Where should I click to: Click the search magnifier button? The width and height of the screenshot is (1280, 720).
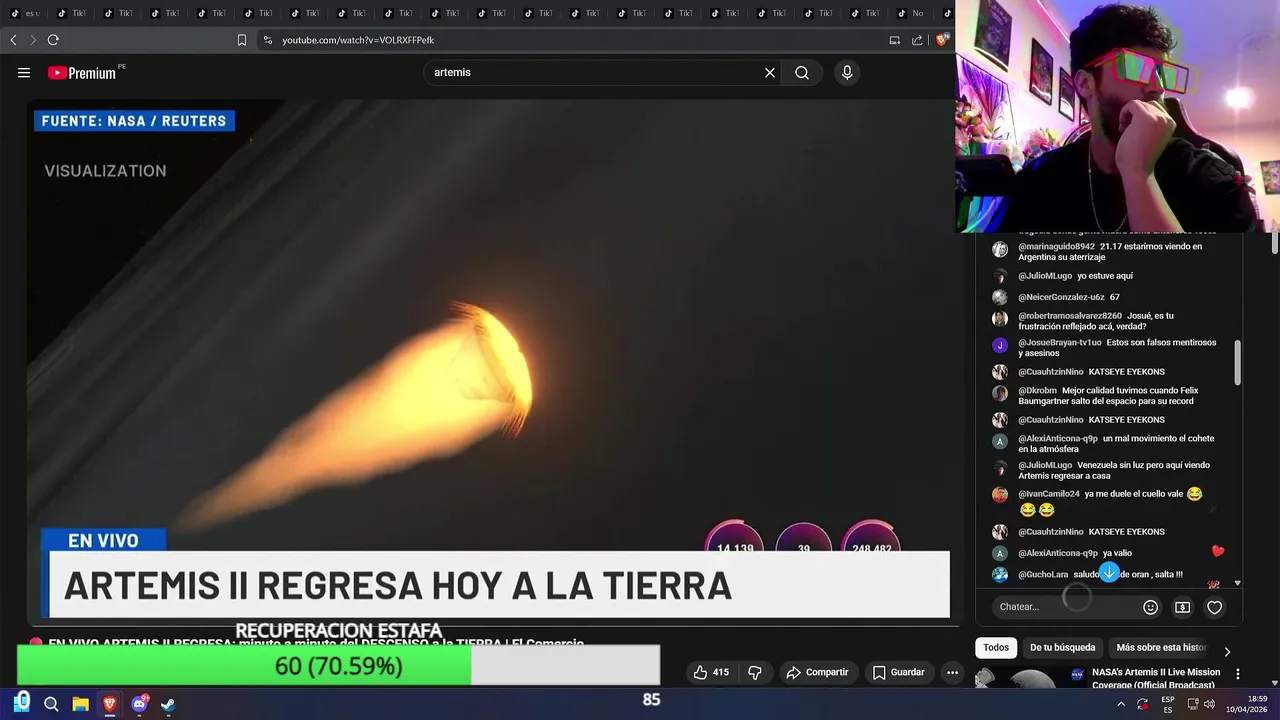tap(802, 72)
